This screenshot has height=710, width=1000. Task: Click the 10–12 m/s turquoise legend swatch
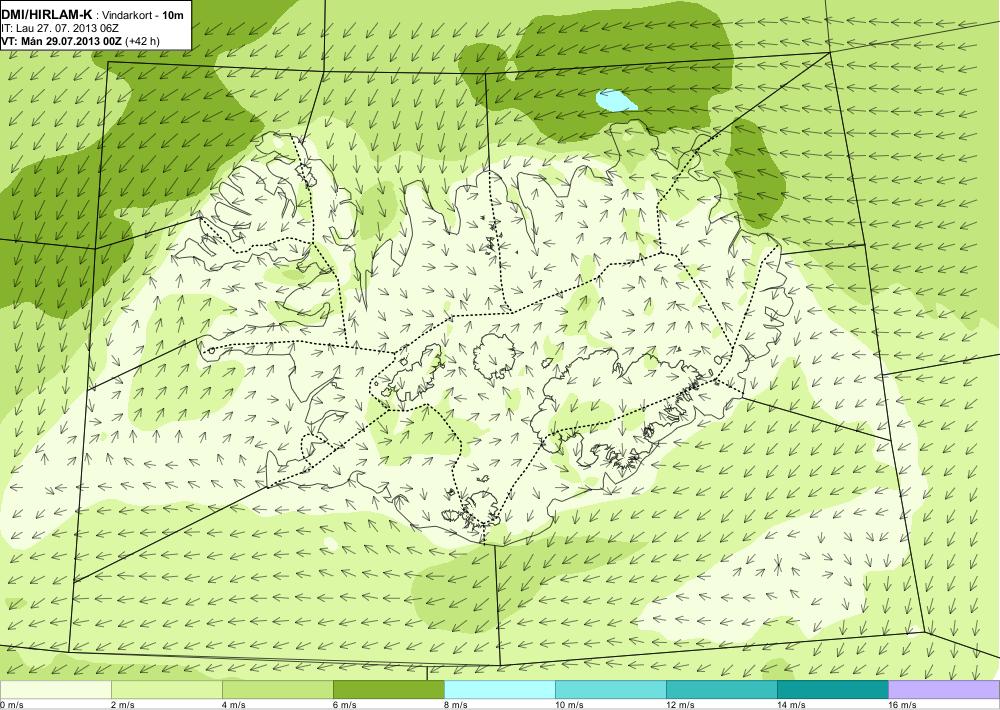coord(610,690)
